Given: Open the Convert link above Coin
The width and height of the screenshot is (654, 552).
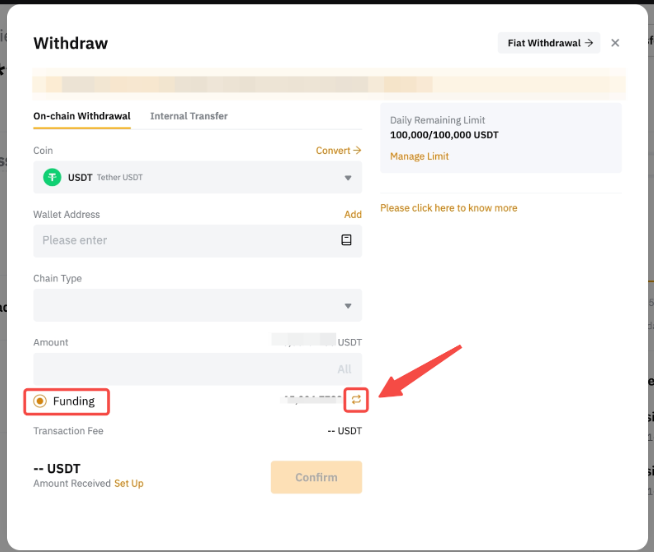Looking at the screenshot, I should pos(338,150).
